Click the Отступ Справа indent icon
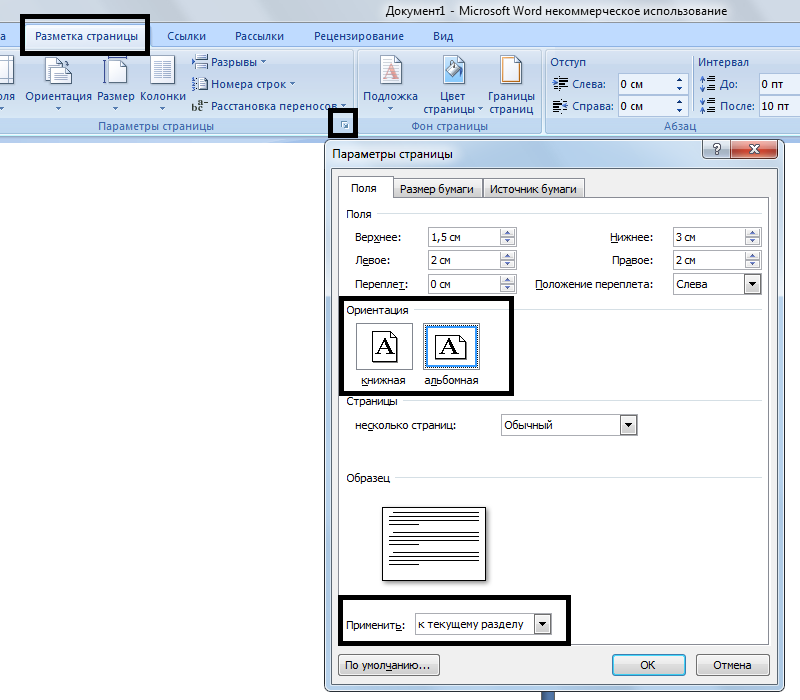 [x=560, y=106]
